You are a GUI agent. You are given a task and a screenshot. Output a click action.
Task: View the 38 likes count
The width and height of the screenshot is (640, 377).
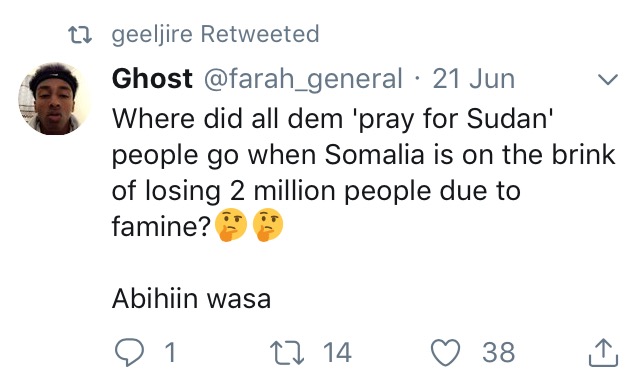[x=498, y=353]
